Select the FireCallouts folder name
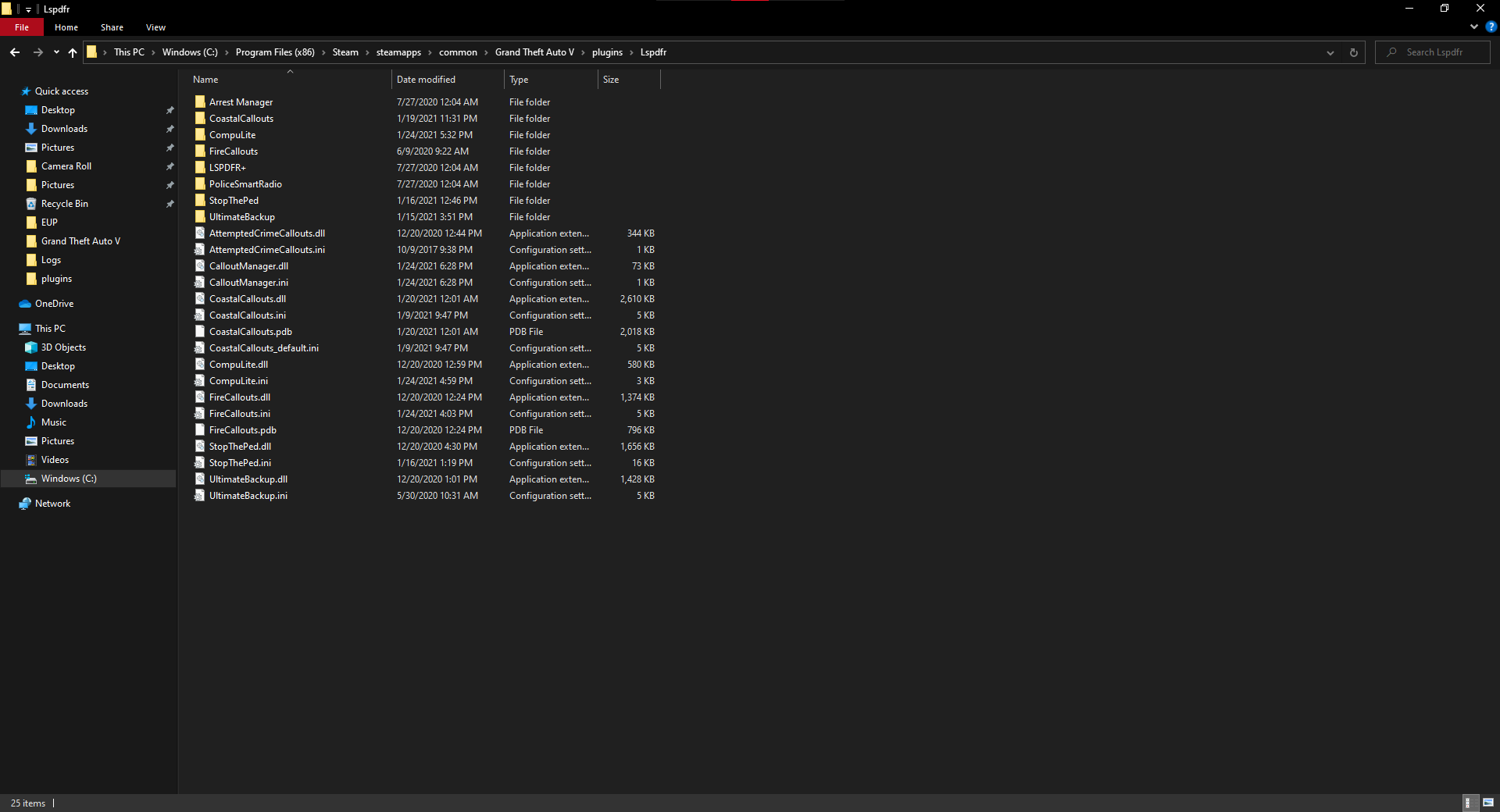This screenshot has height=812, width=1500. (234, 151)
